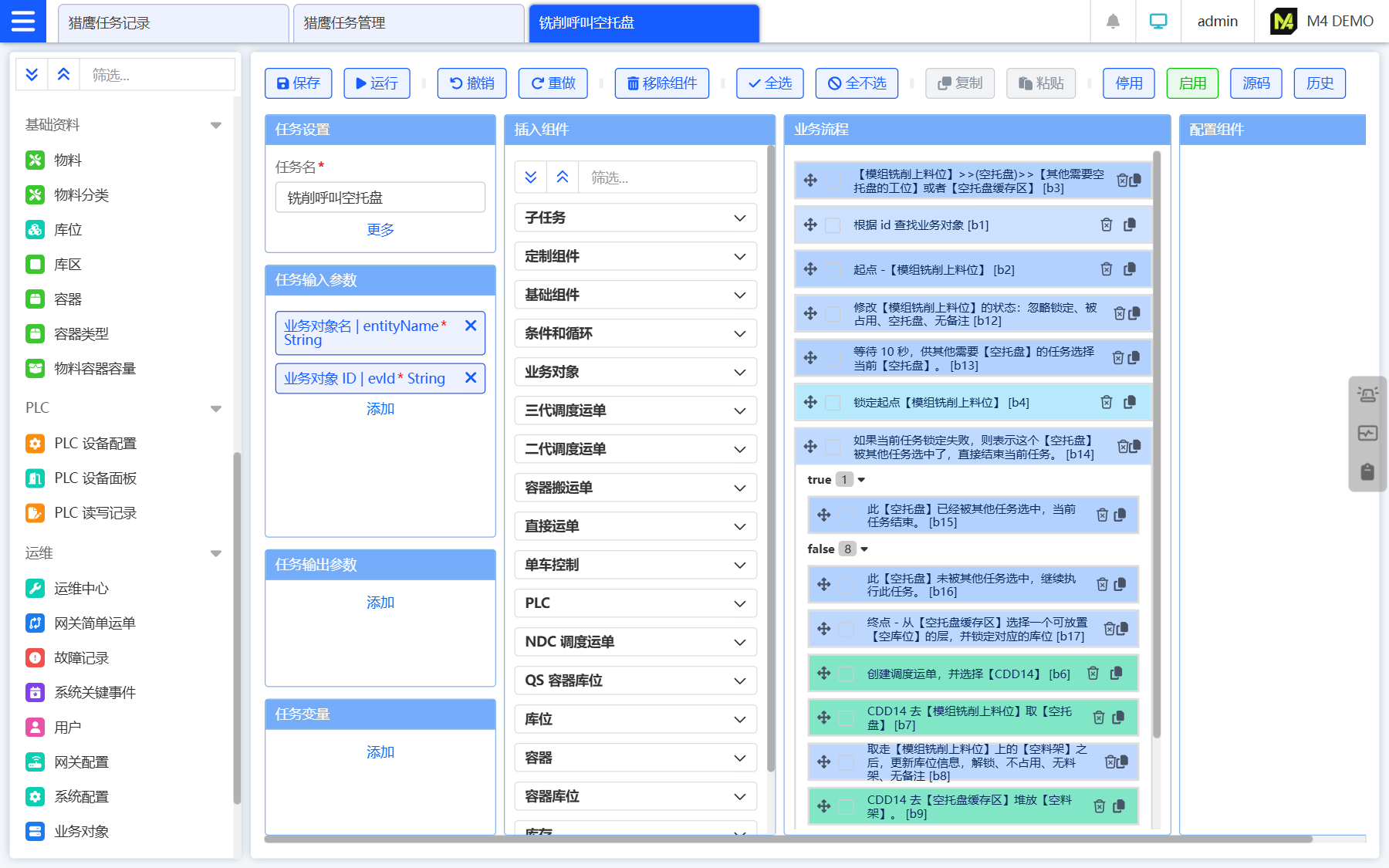
Task: Expand the PLC component category
Action: coord(635,603)
